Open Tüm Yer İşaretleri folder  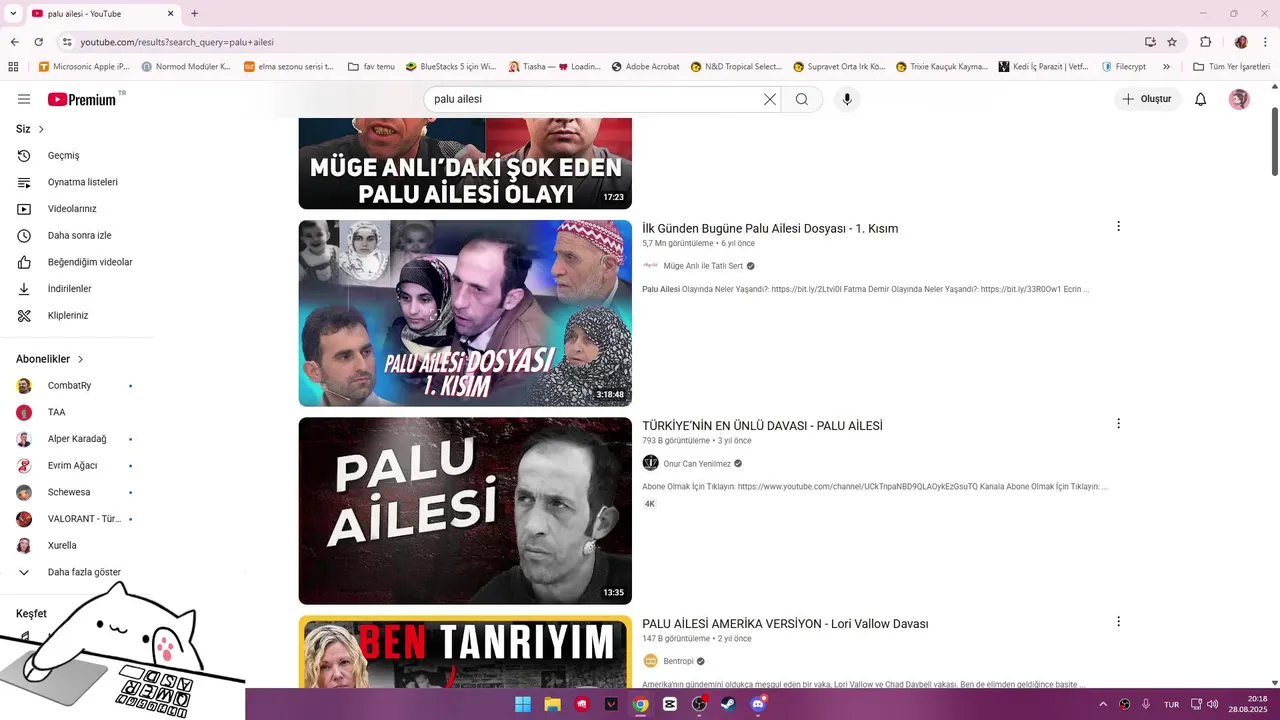[x=1231, y=67]
